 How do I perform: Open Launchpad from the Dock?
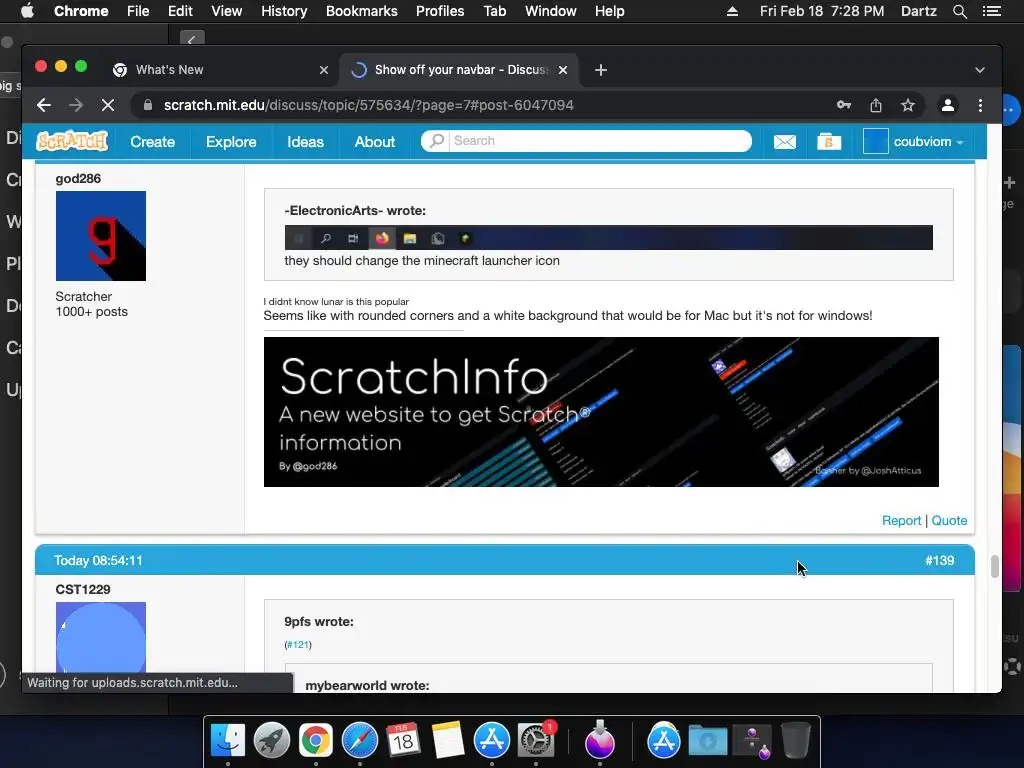point(272,740)
